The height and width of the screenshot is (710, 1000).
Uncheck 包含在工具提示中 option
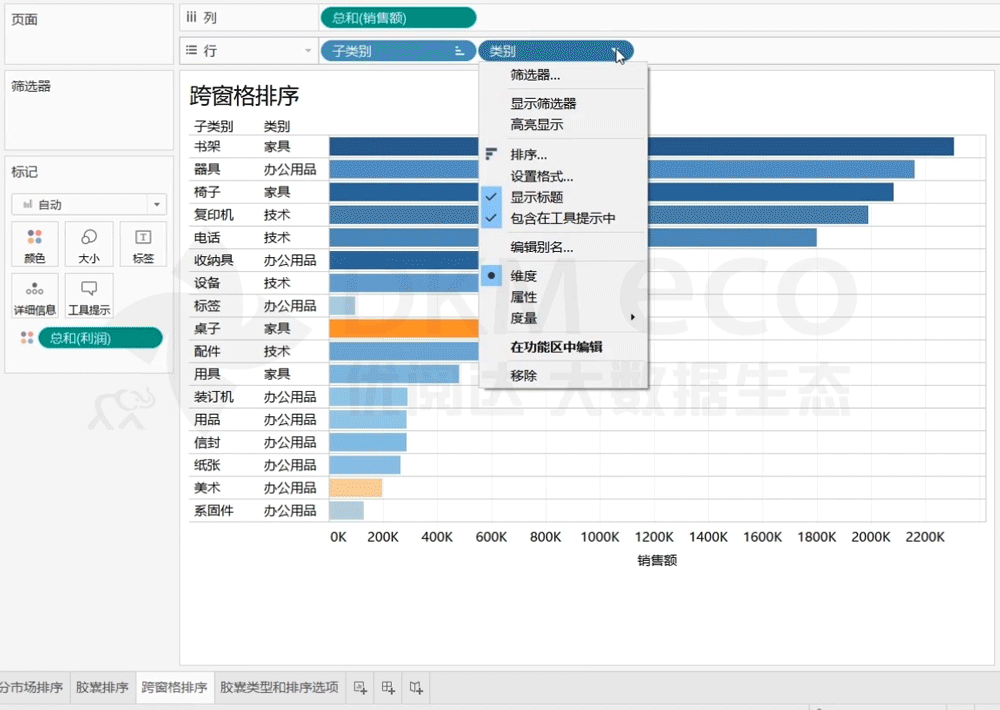pos(562,218)
